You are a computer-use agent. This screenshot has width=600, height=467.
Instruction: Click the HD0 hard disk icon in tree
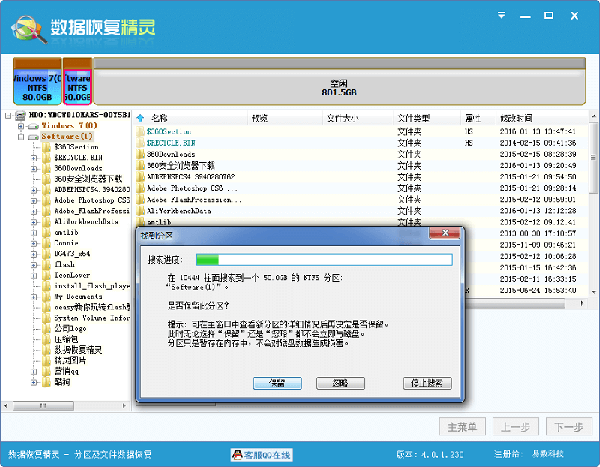20,116
